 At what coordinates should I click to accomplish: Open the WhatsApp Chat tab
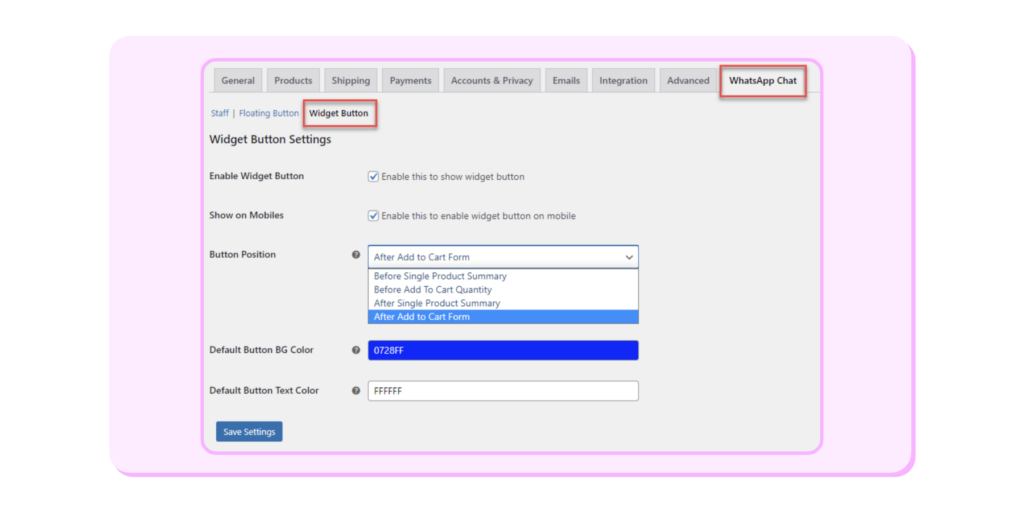click(763, 81)
